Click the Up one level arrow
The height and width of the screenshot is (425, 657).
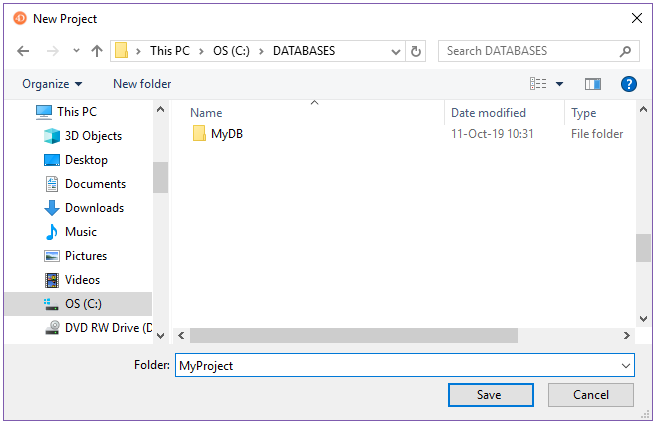[97, 51]
